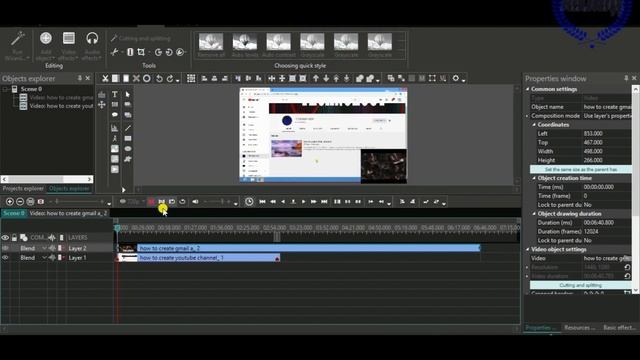Click the Add object button
Image resolution: width=640 pixels, height=360 pixels.
tap(46, 46)
